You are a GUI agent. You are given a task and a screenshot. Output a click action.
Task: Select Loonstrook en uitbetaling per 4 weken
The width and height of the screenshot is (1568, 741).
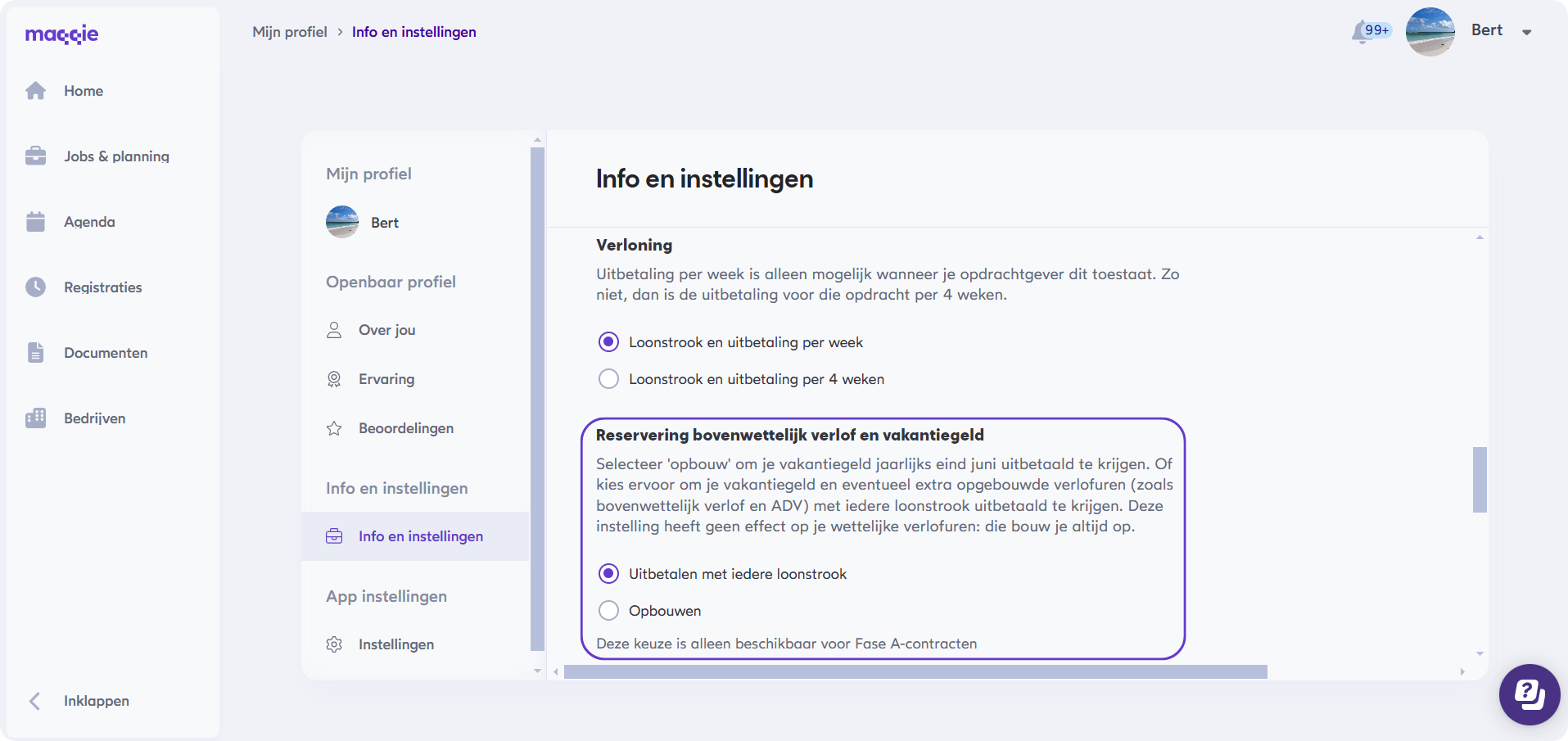pos(608,379)
